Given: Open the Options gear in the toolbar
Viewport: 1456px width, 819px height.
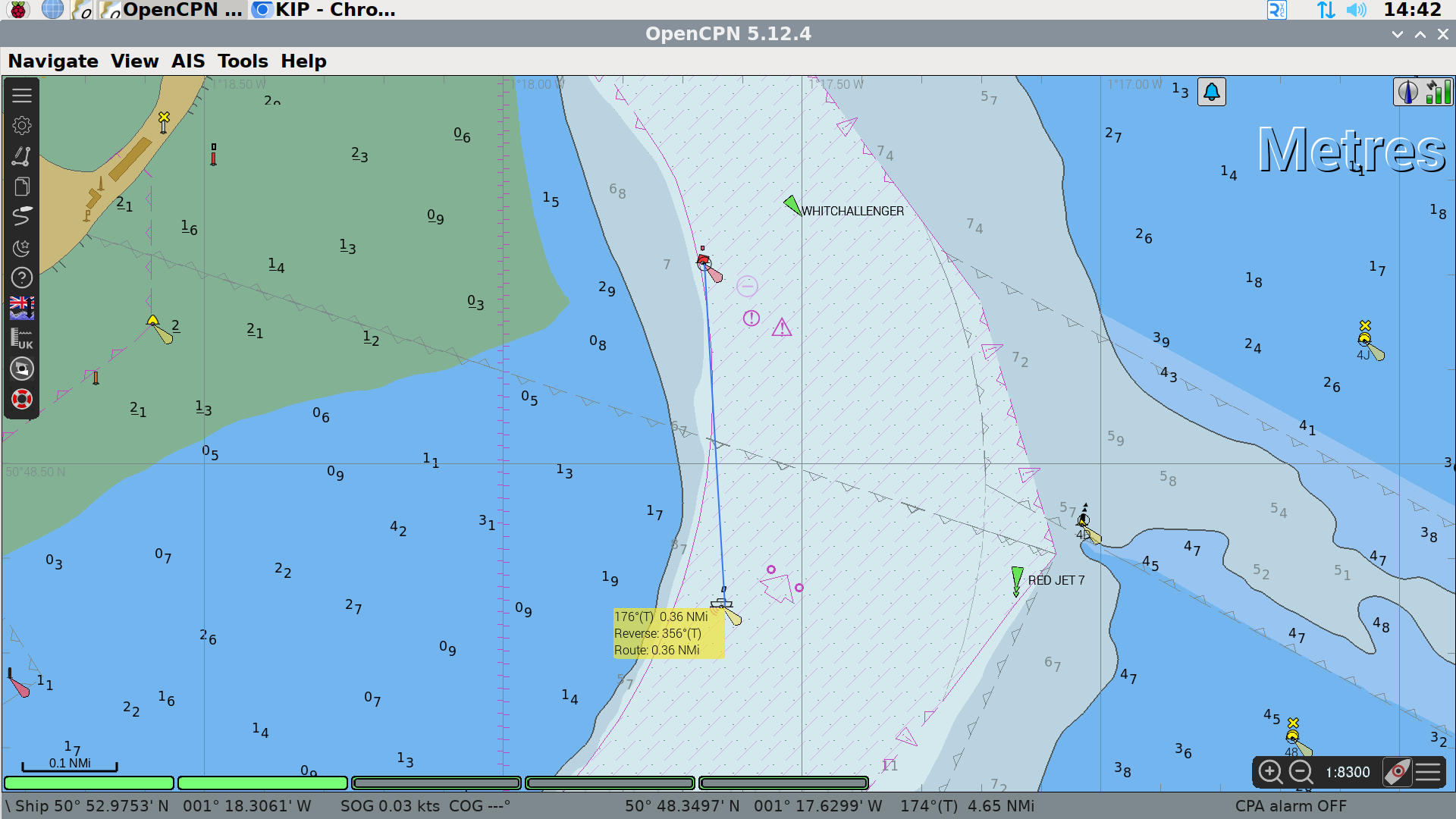Looking at the screenshot, I should (22, 125).
